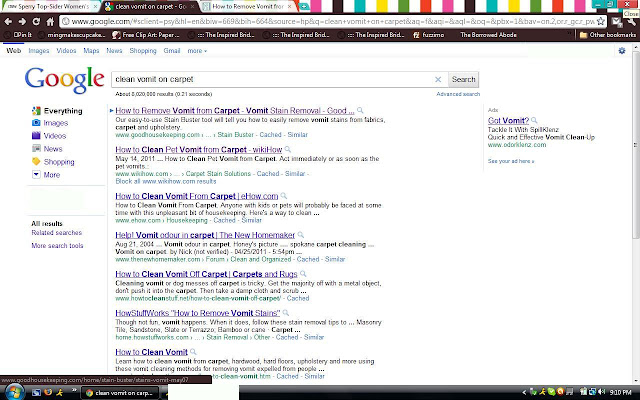
Task: Preview the HowStuffWorks result with its magnifier
Action: pyautogui.click(x=286, y=313)
